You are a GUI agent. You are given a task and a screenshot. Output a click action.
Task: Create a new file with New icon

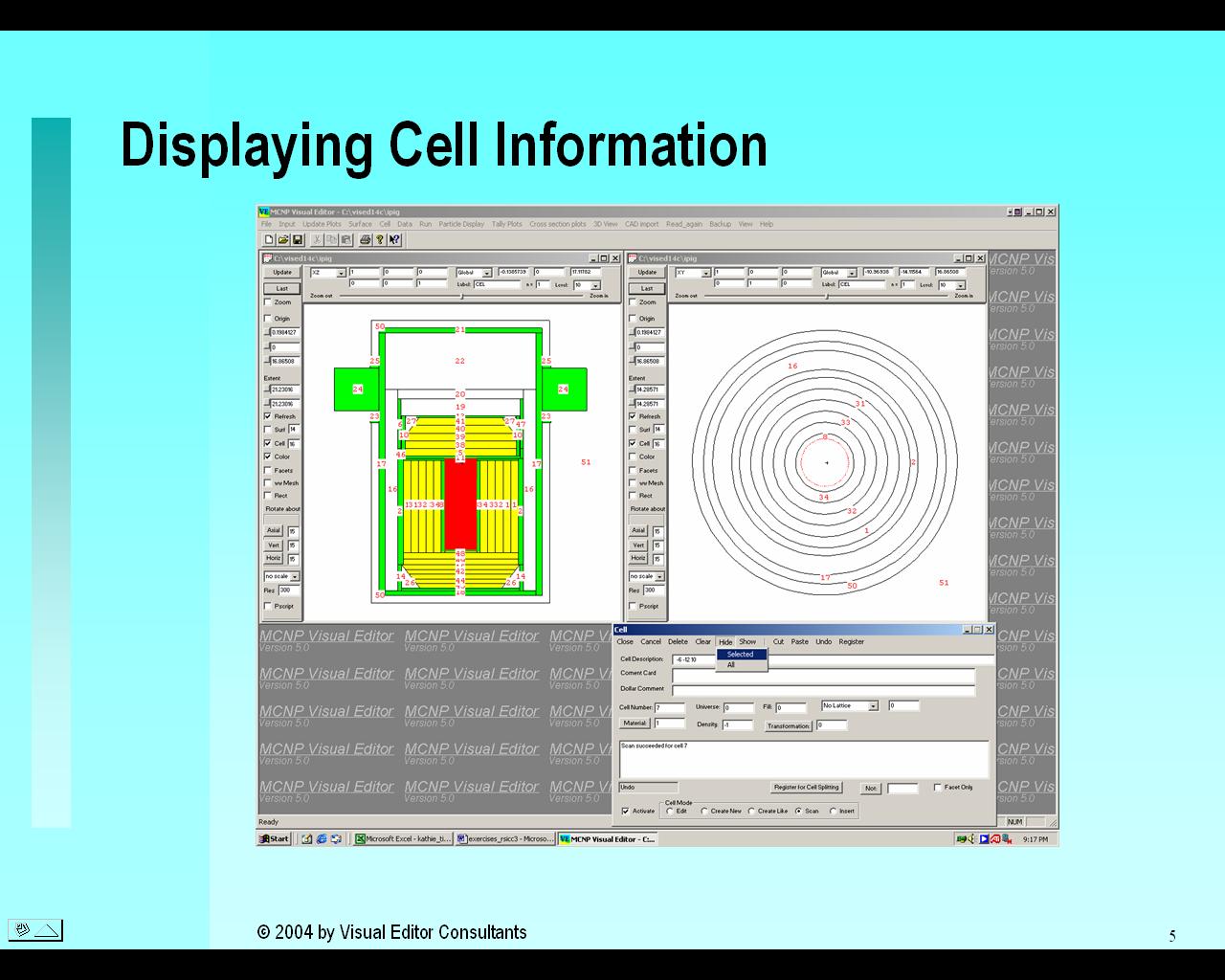pos(270,239)
